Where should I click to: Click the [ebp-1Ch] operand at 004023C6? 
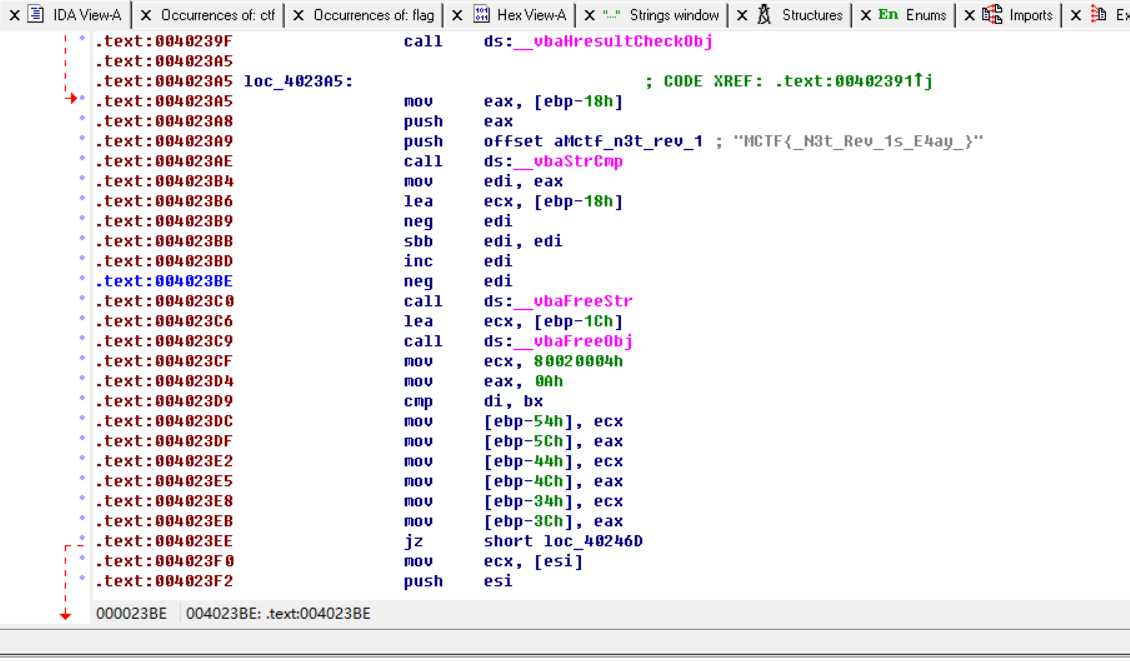click(x=578, y=321)
